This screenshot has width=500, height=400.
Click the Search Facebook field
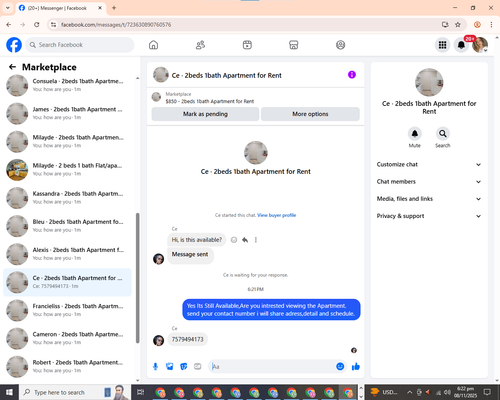coord(80,45)
